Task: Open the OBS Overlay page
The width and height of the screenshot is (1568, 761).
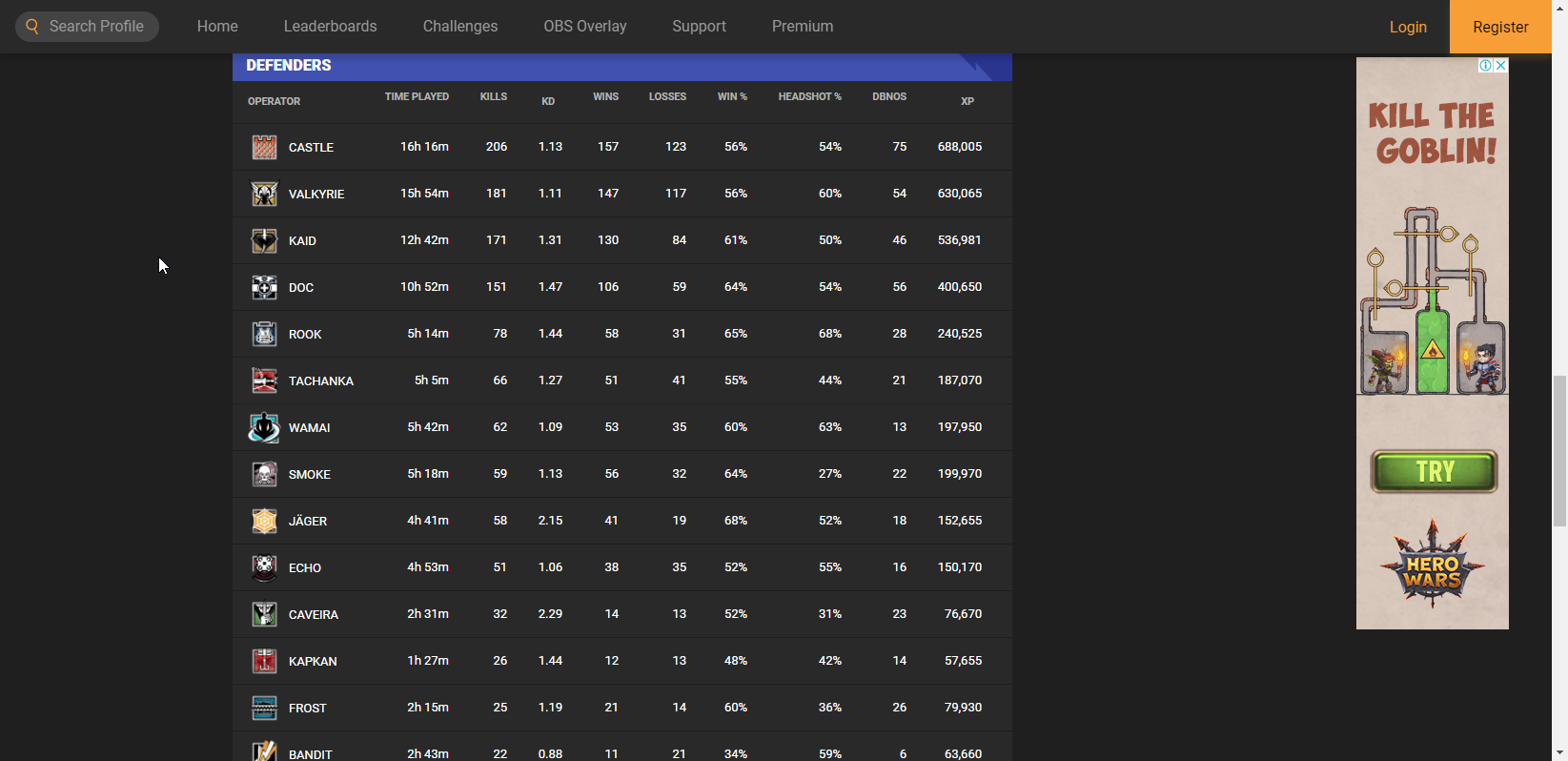Action: [585, 27]
